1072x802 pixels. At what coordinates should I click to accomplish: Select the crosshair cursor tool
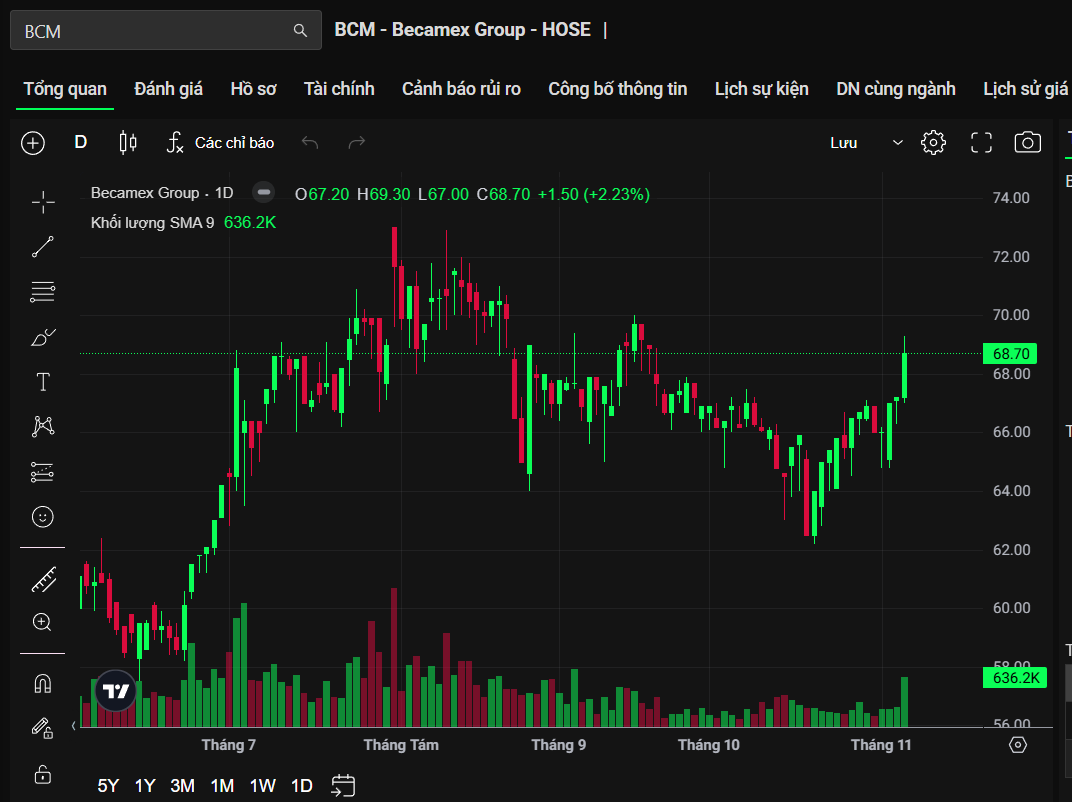tap(43, 203)
